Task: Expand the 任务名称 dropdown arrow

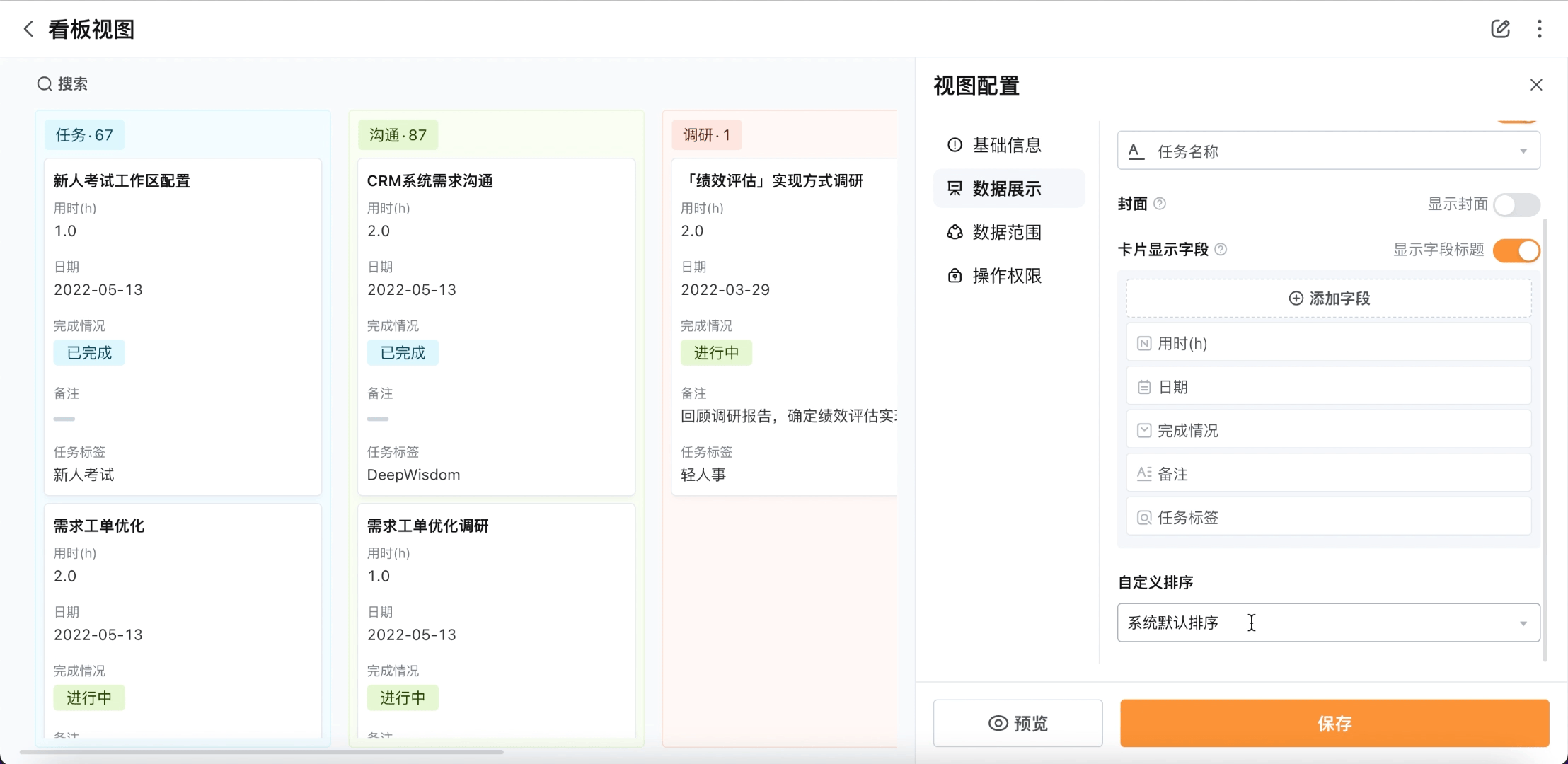Action: (1523, 151)
